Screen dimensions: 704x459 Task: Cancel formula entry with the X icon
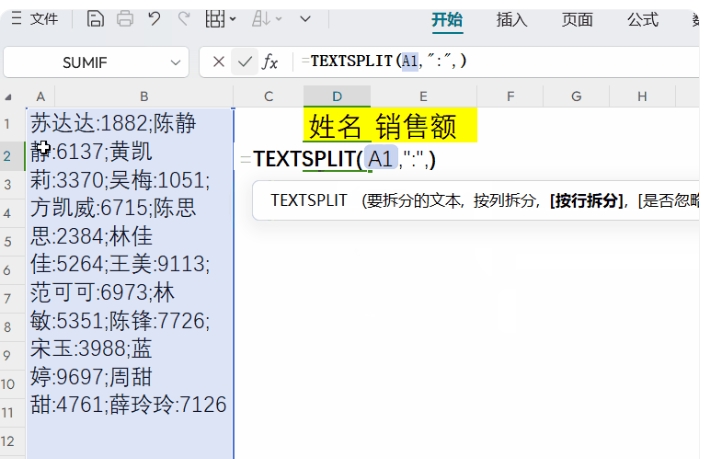click(x=219, y=62)
